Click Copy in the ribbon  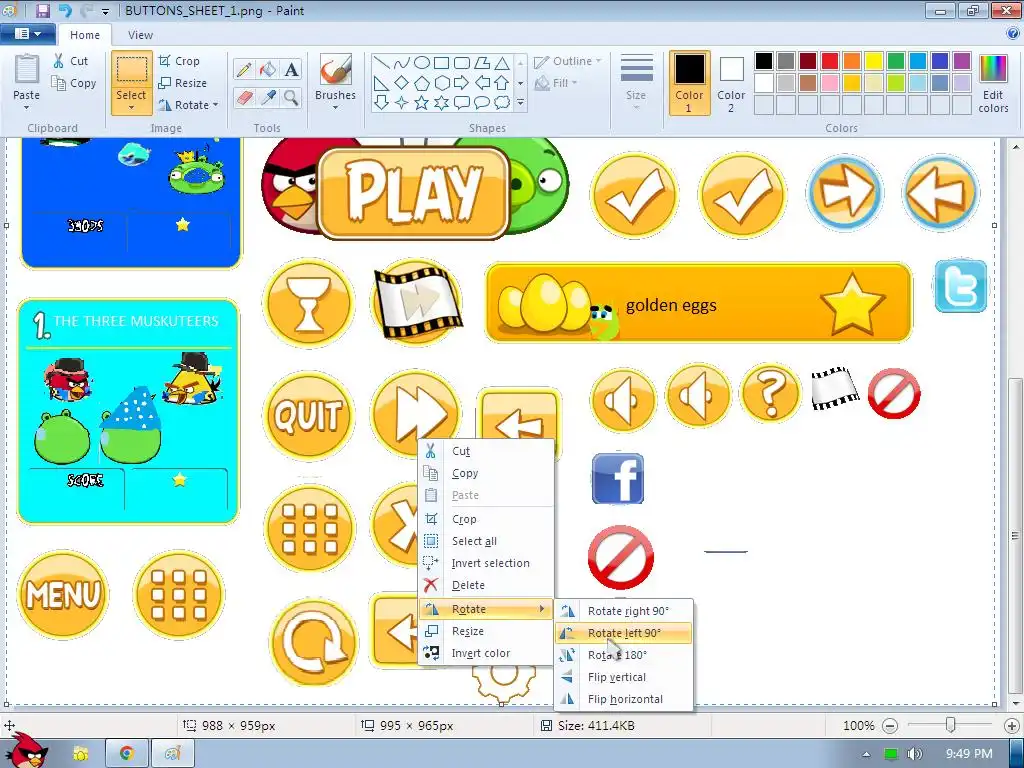pyautogui.click(x=74, y=83)
